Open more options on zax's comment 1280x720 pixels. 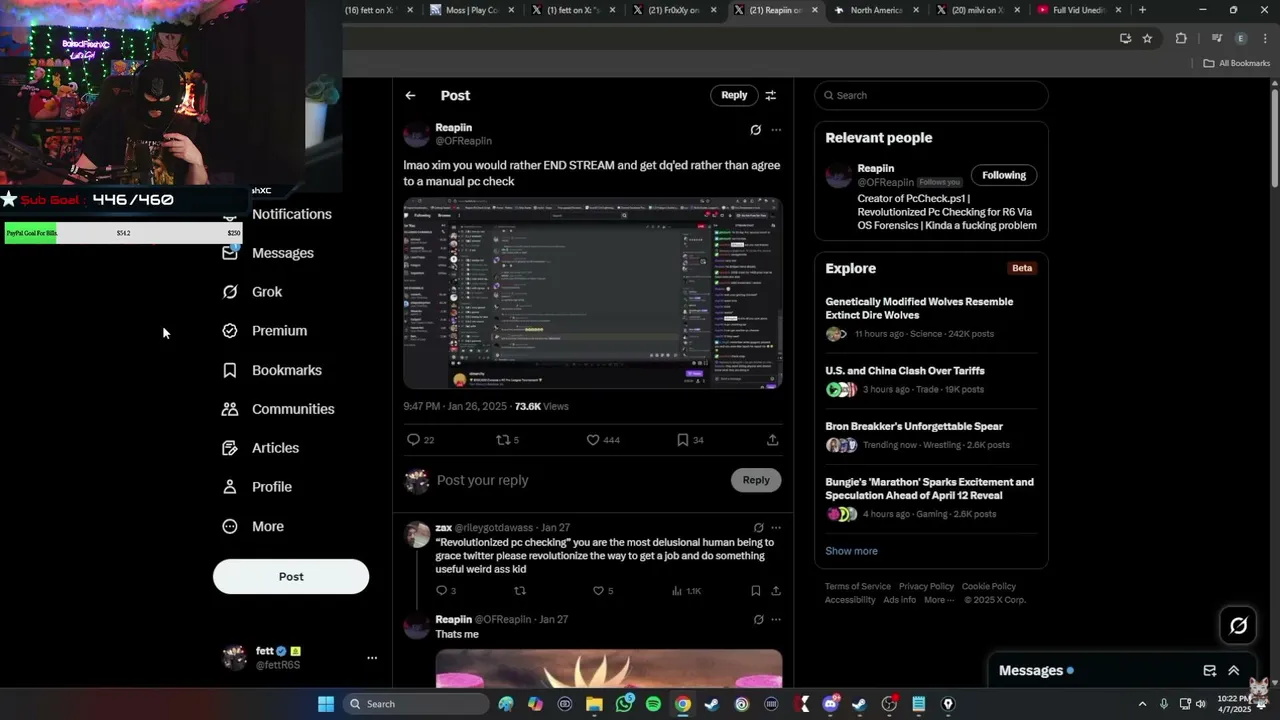(776, 528)
